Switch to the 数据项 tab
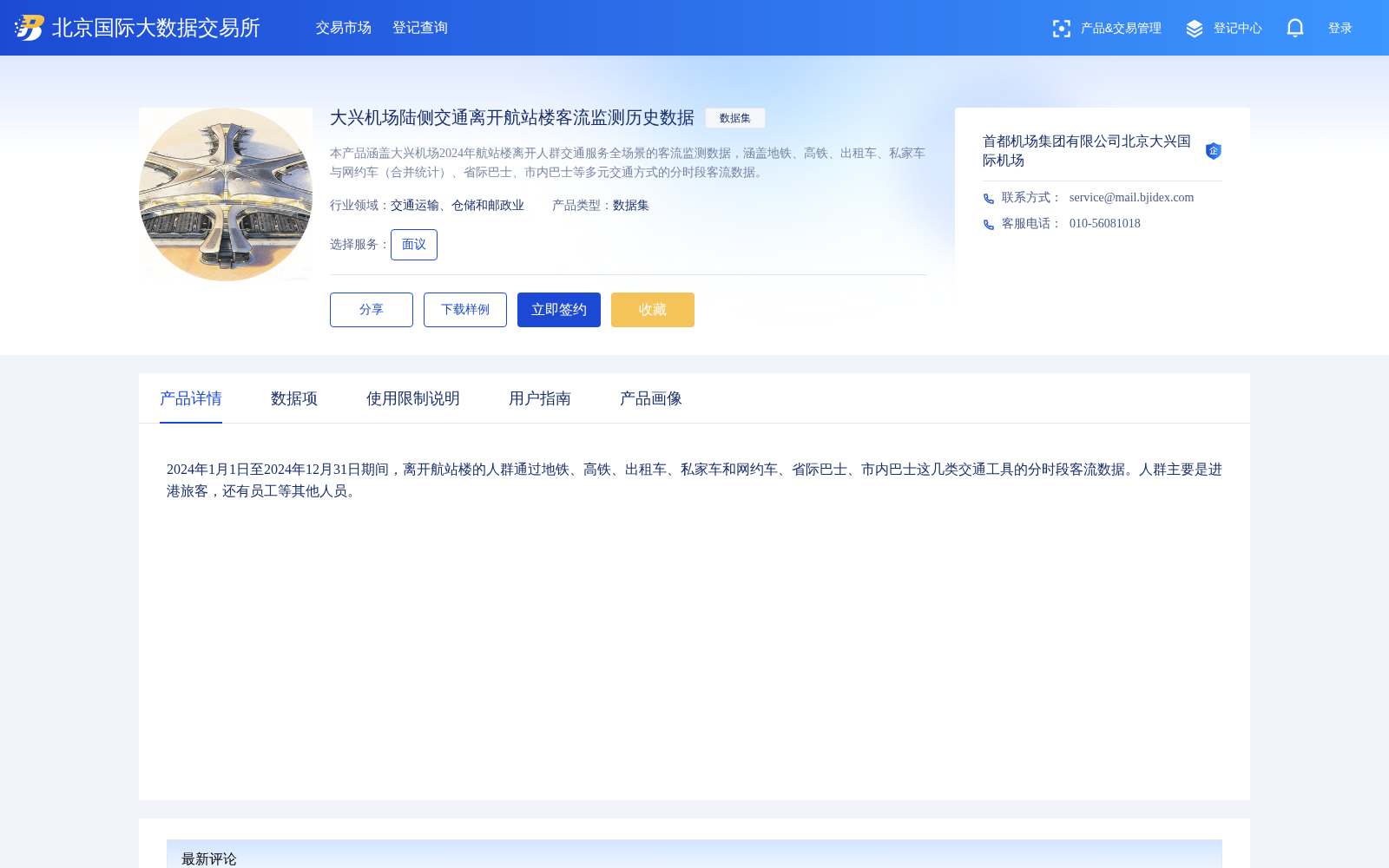The width and height of the screenshot is (1389, 868). coord(294,398)
